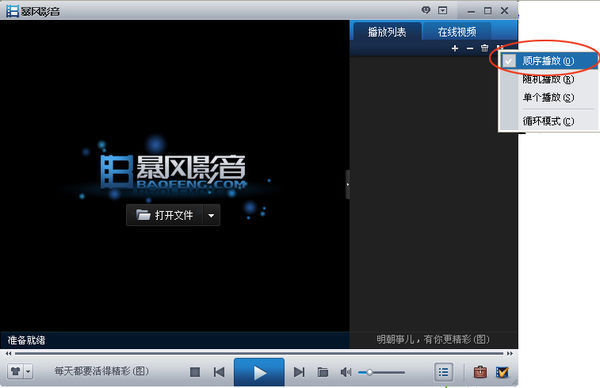This screenshot has height=388, width=600.
Task: Click the 明朝事儿,有你更精彩(图) link
Action: (433, 339)
